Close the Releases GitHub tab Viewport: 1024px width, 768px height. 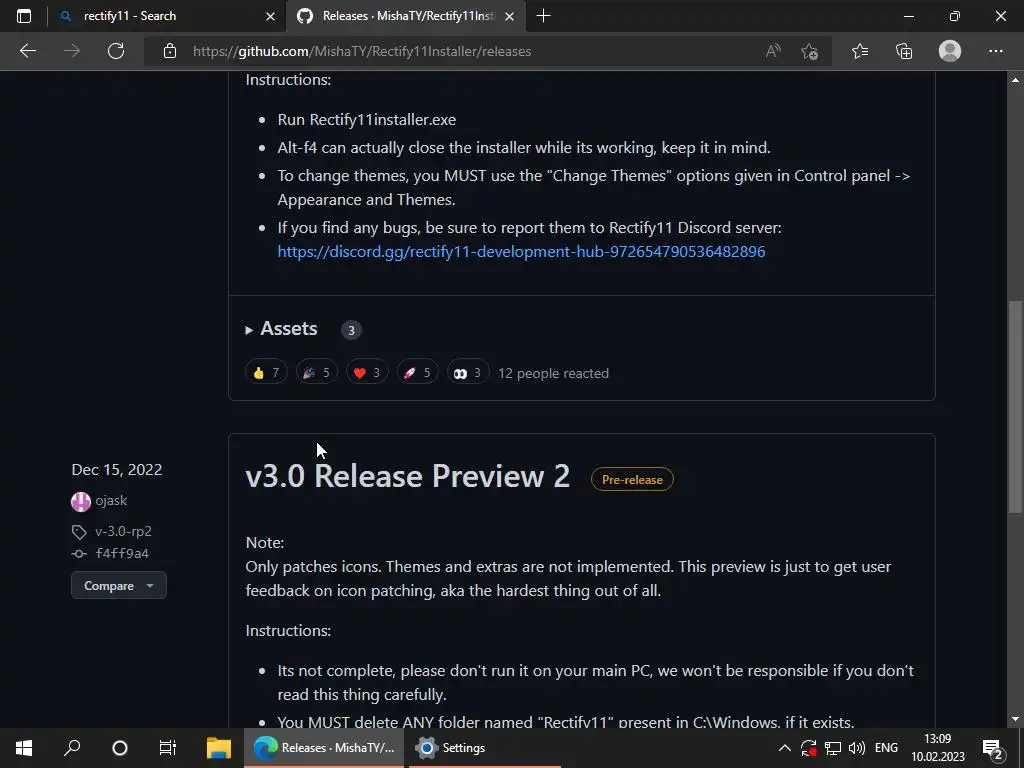click(x=509, y=16)
